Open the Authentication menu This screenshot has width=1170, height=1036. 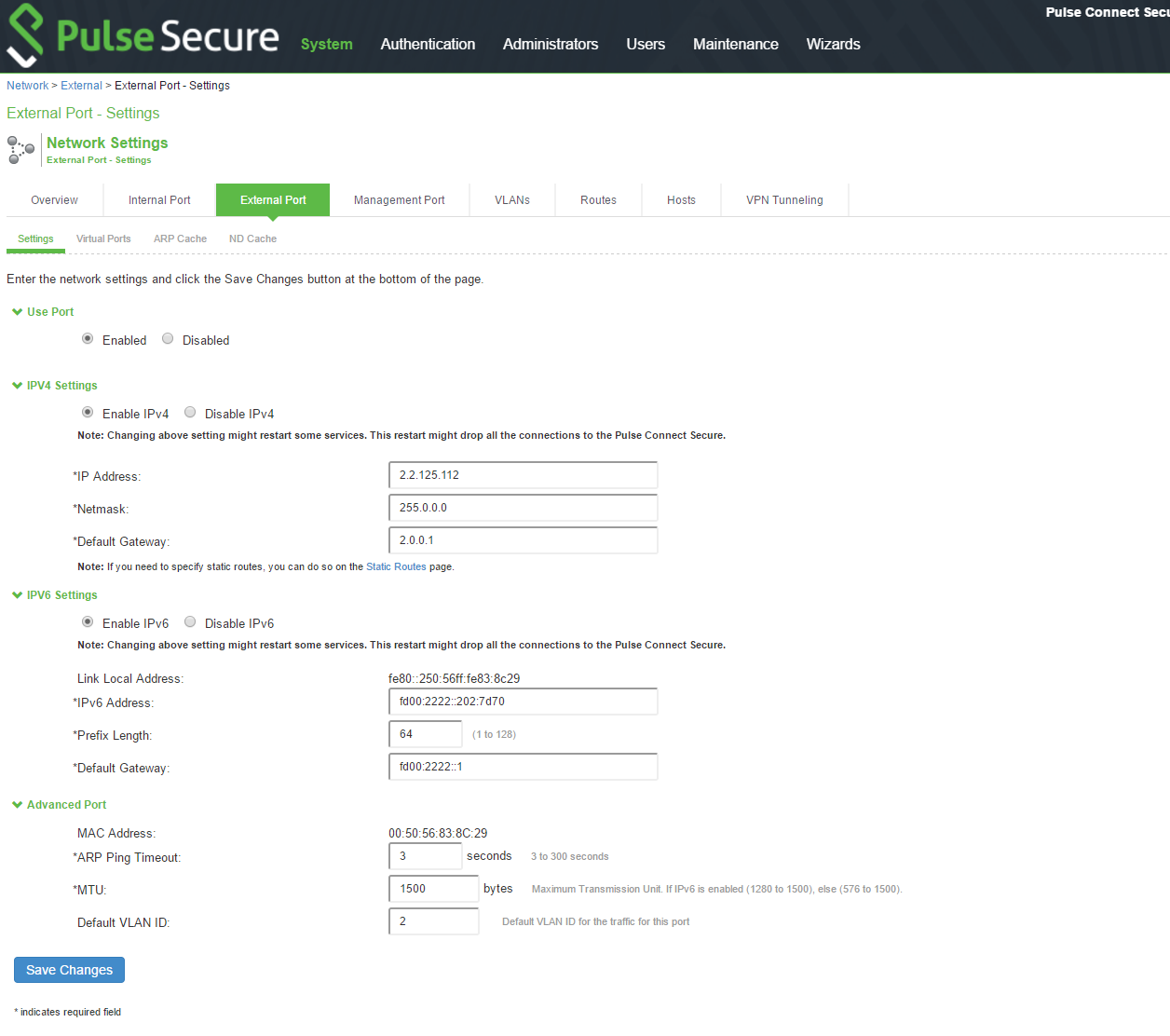428,44
